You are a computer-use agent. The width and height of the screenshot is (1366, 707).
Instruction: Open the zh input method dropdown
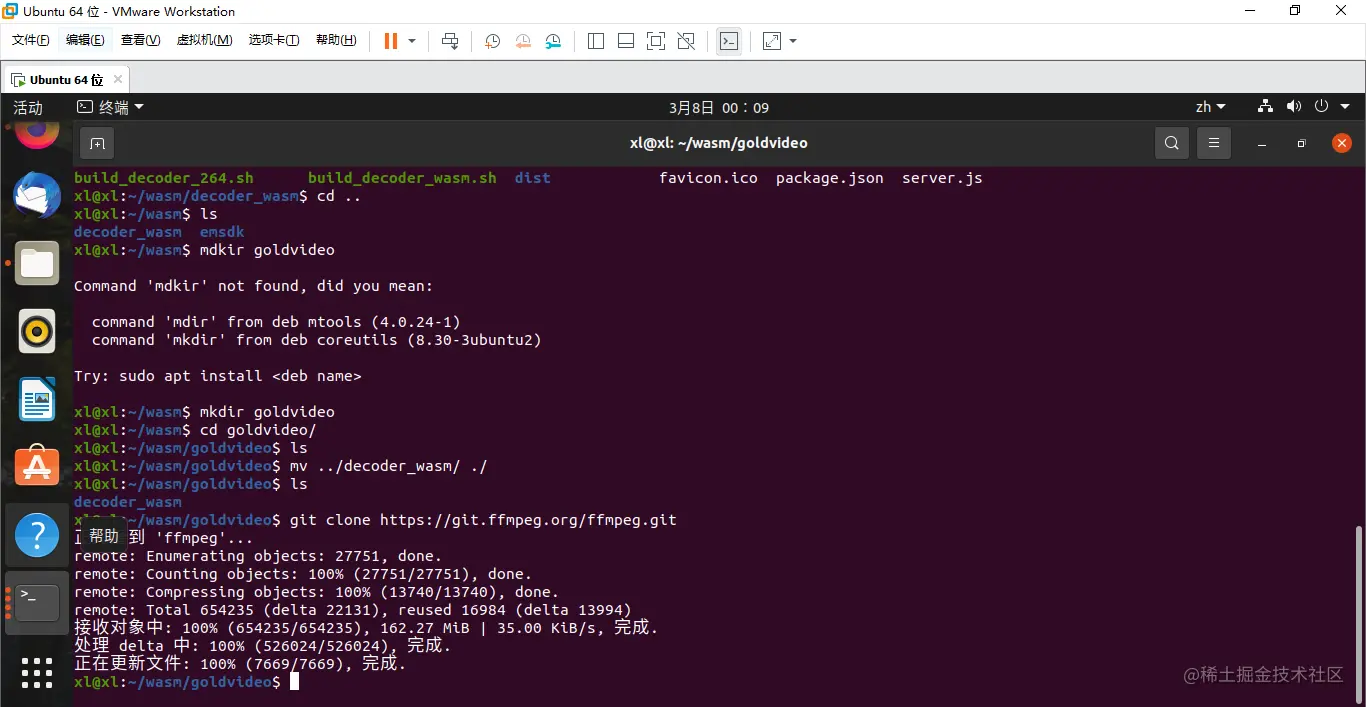click(1211, 107)
